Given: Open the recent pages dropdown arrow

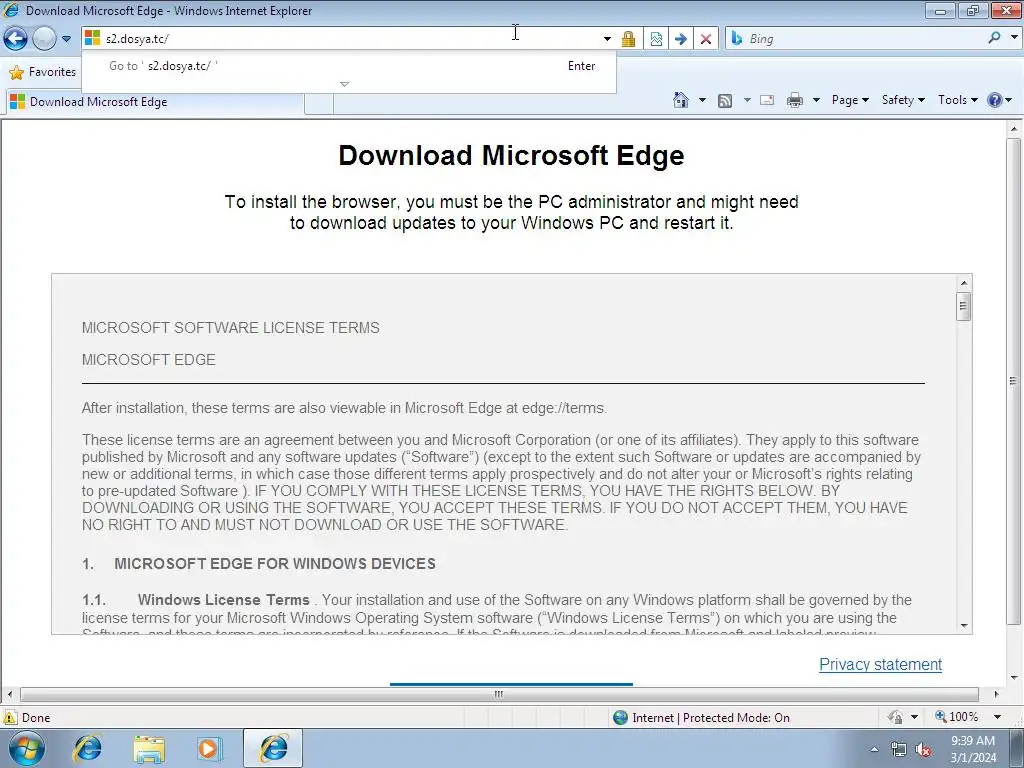Looking at the screenshot, I should 66,39.
